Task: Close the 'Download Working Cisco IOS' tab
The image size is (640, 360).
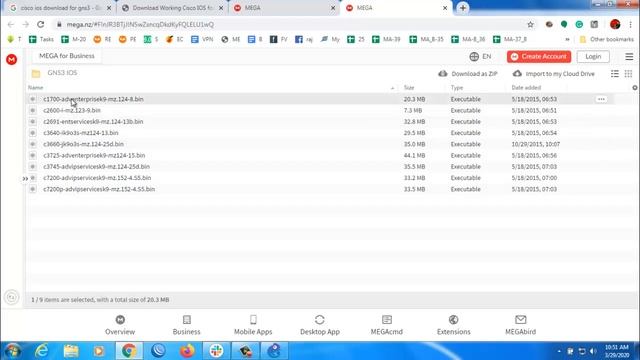Action: [221, 8]
